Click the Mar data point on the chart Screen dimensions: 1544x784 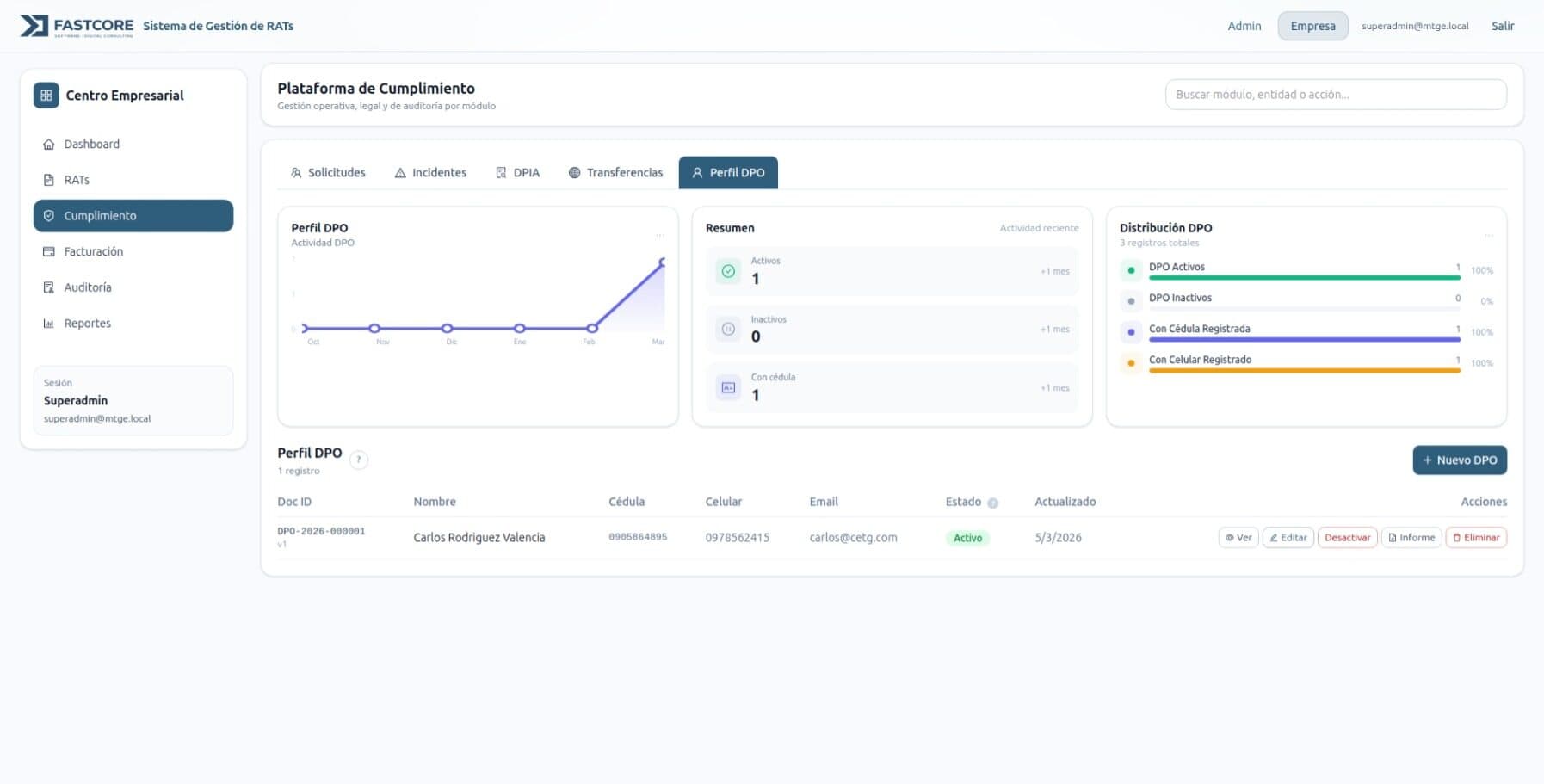[663, 262]
